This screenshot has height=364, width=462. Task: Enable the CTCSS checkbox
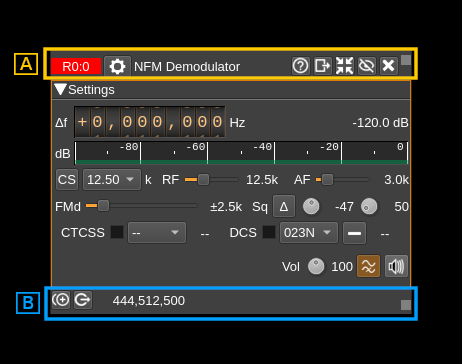coord(117,232)
